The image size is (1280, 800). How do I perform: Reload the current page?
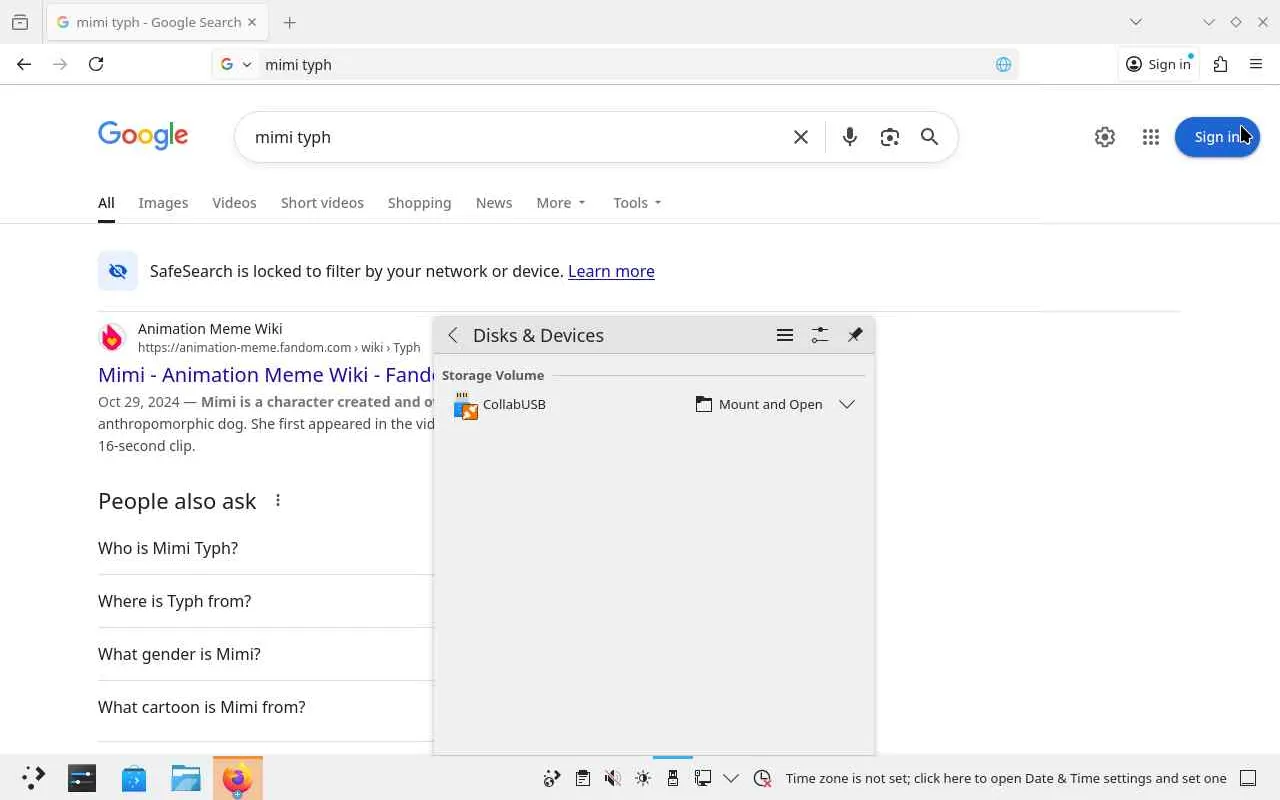click(96, 64)
